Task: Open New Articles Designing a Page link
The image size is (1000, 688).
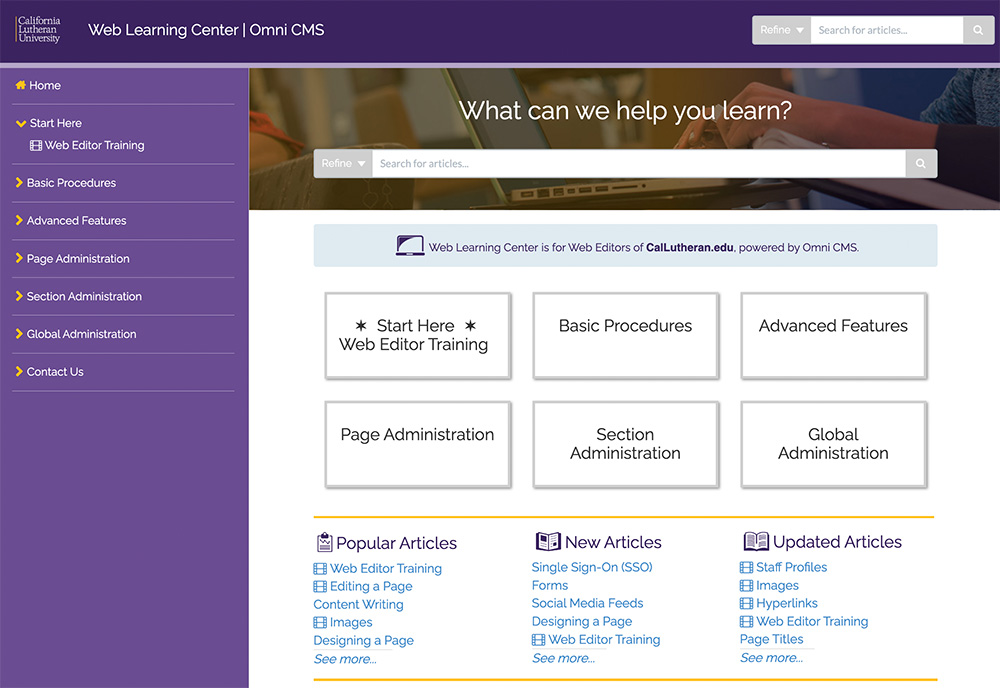Action: tap(582, 621)
